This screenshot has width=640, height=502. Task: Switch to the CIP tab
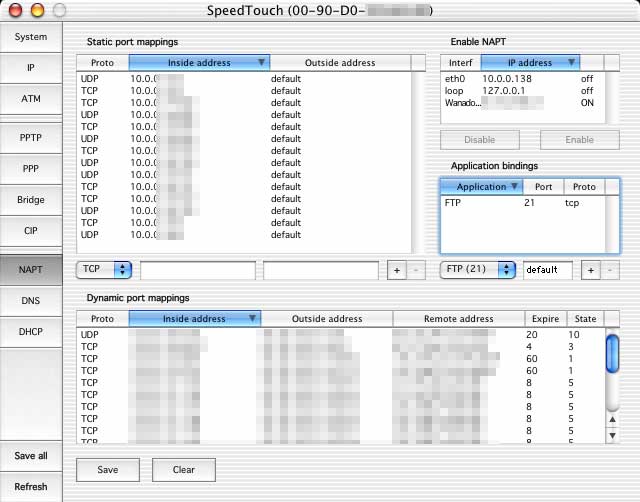(x=31, y=231)
